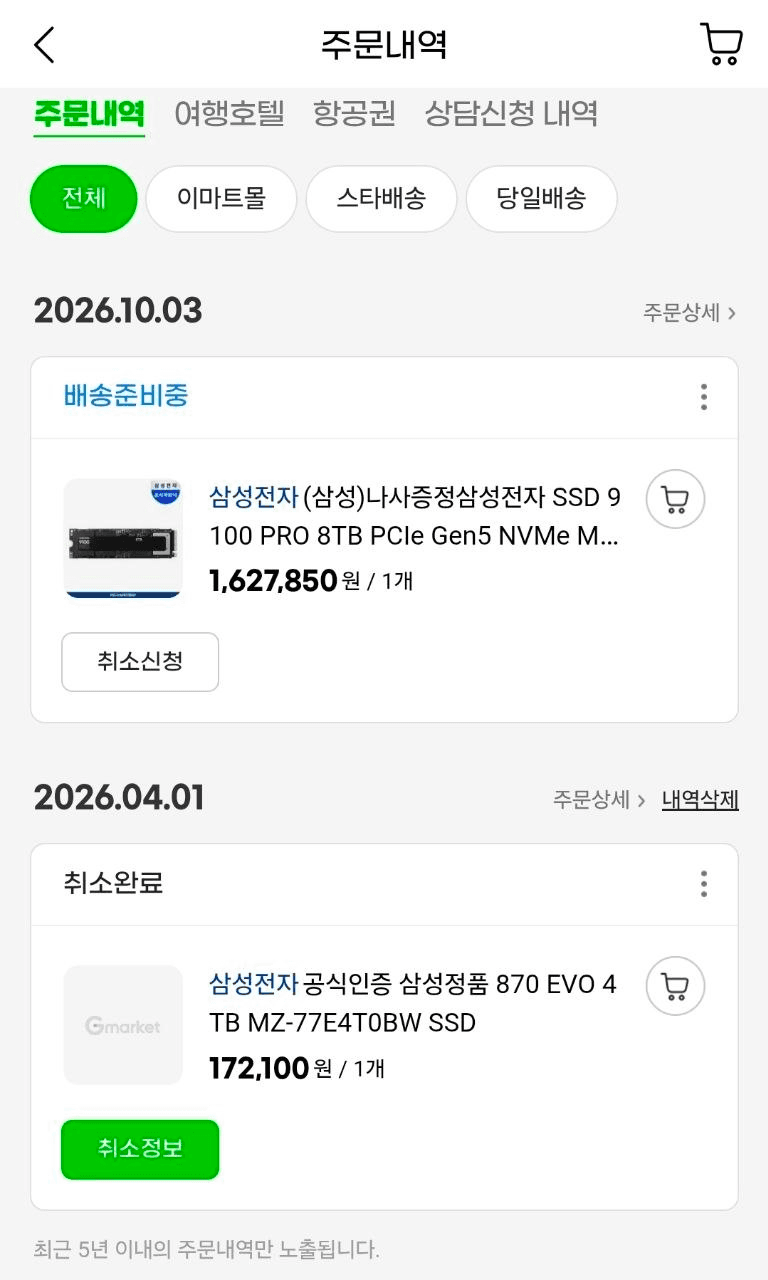Click the 취소신청 button
This screenshot has width=768, height=1280.
coord(140,662)
